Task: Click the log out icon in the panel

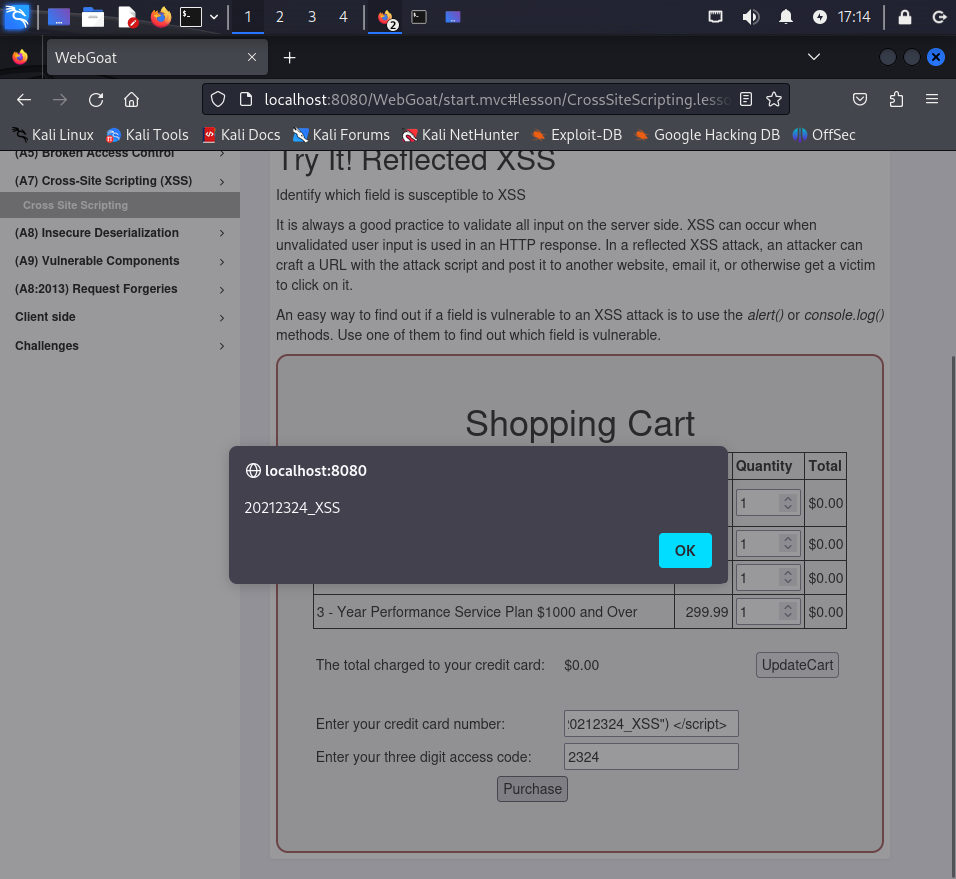Action: click(x=939, y=16)
